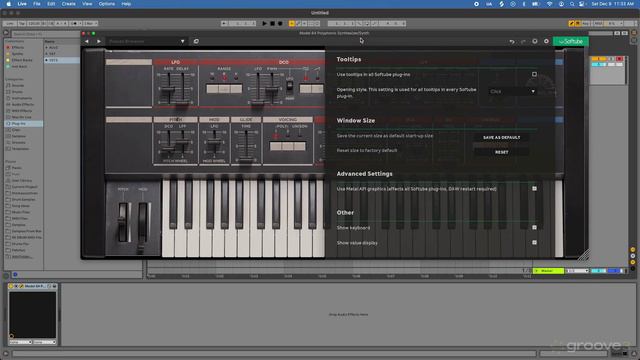Select Instruments category in Ableton browser
The width and height of the screenshot is (640, 360).
click(23, 98)
